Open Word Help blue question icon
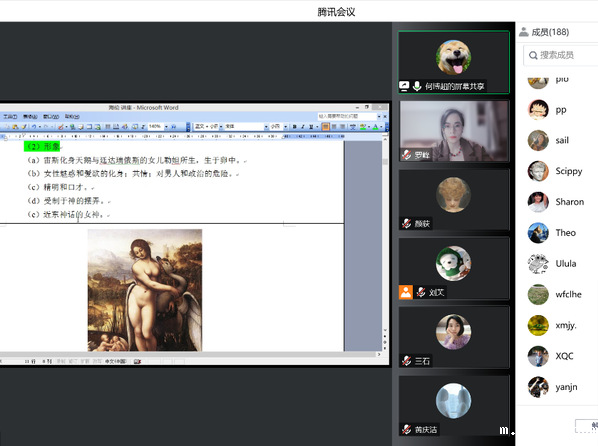Viewport: 598px width, 446px height. [173, 127]
